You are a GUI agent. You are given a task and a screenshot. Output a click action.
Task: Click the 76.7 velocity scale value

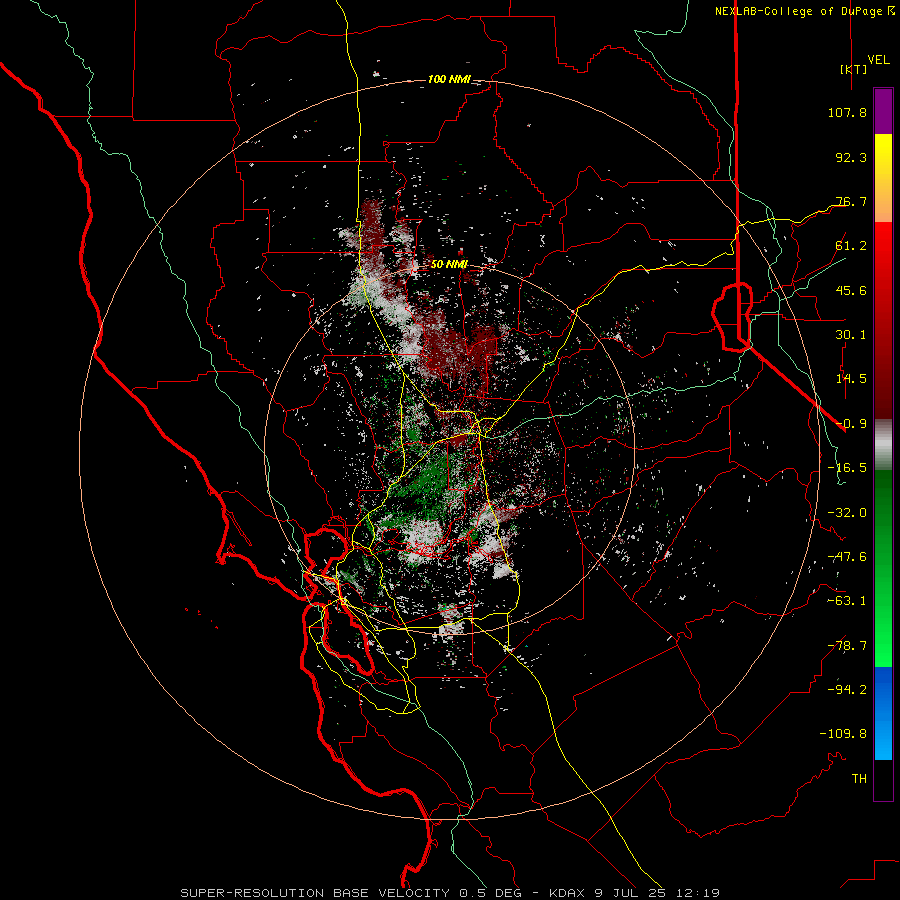coord(851,201)
